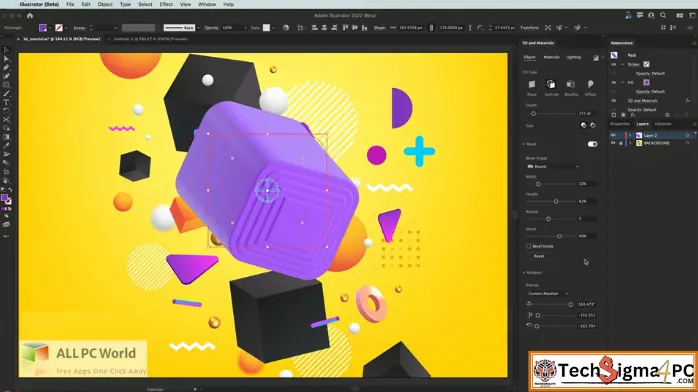Switch to the Properties tab
This screenshot has width=698, height=392.
pos(620,124)
